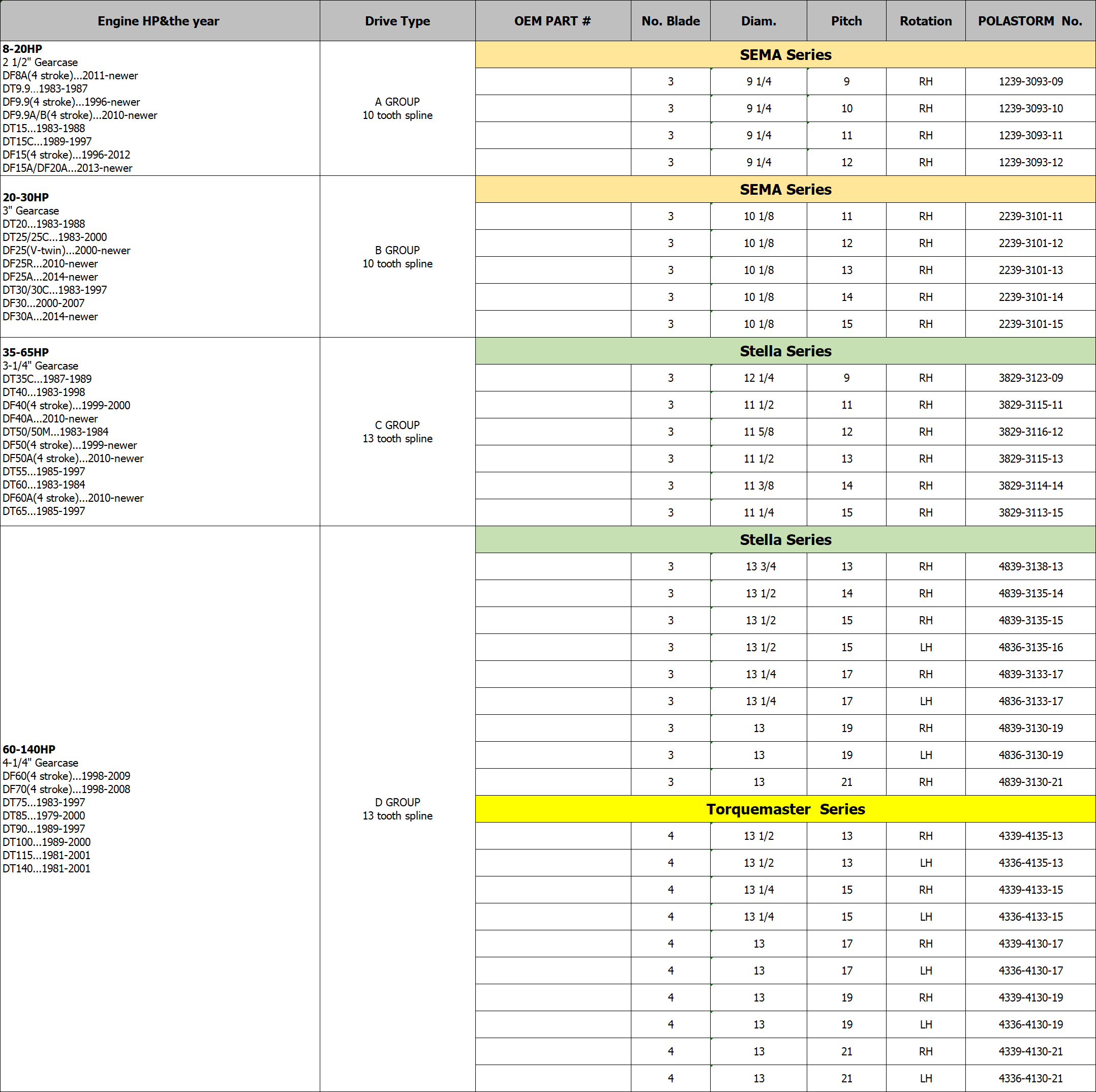Click the '13 3/4' diameter cell
1096x1092 pixels.
pos(758,567)
